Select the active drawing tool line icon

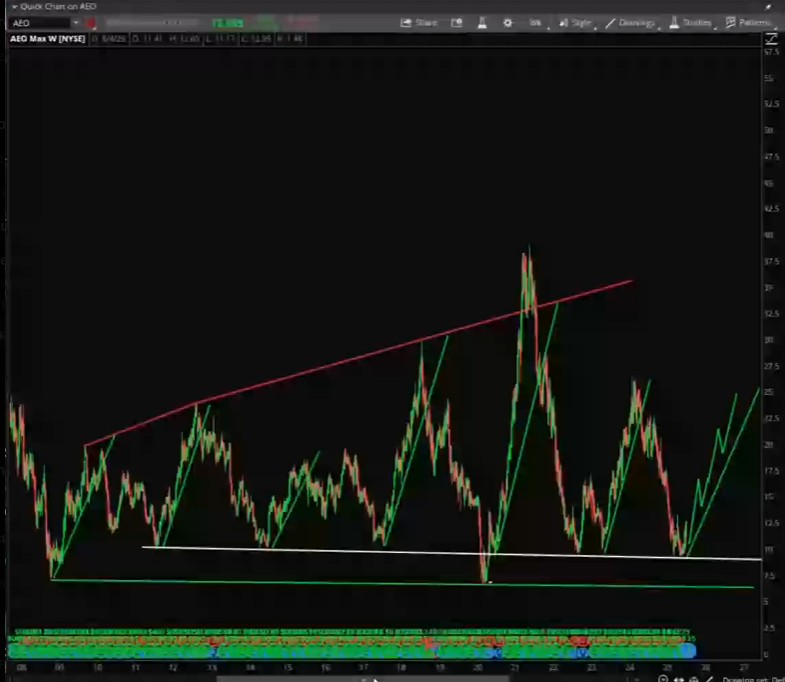709,679
